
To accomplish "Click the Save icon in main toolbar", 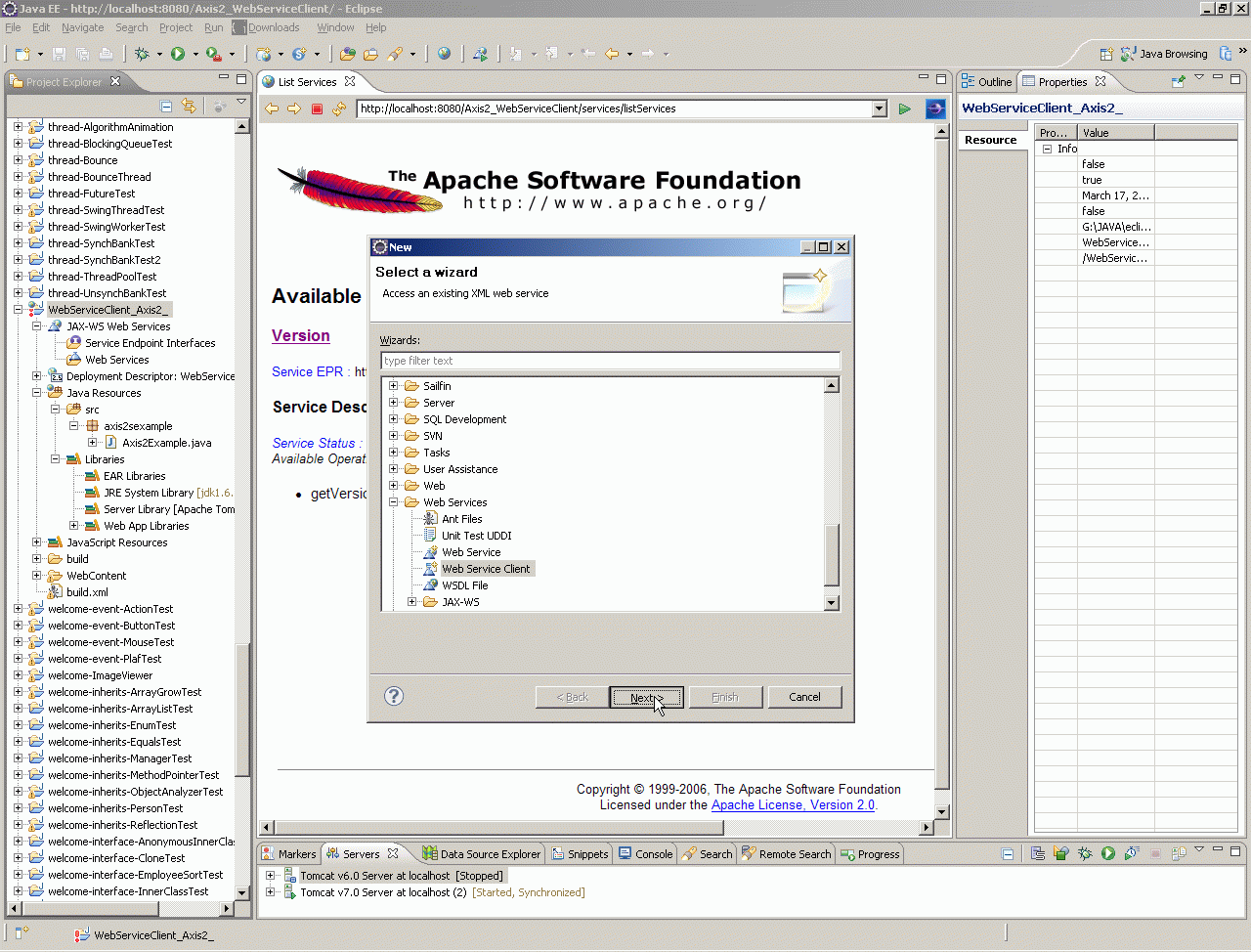I will click(x=59, y=54).
